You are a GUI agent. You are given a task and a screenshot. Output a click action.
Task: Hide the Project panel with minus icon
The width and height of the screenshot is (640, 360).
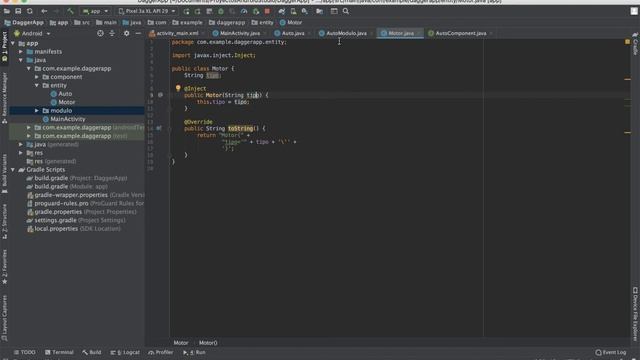[138, 33]
